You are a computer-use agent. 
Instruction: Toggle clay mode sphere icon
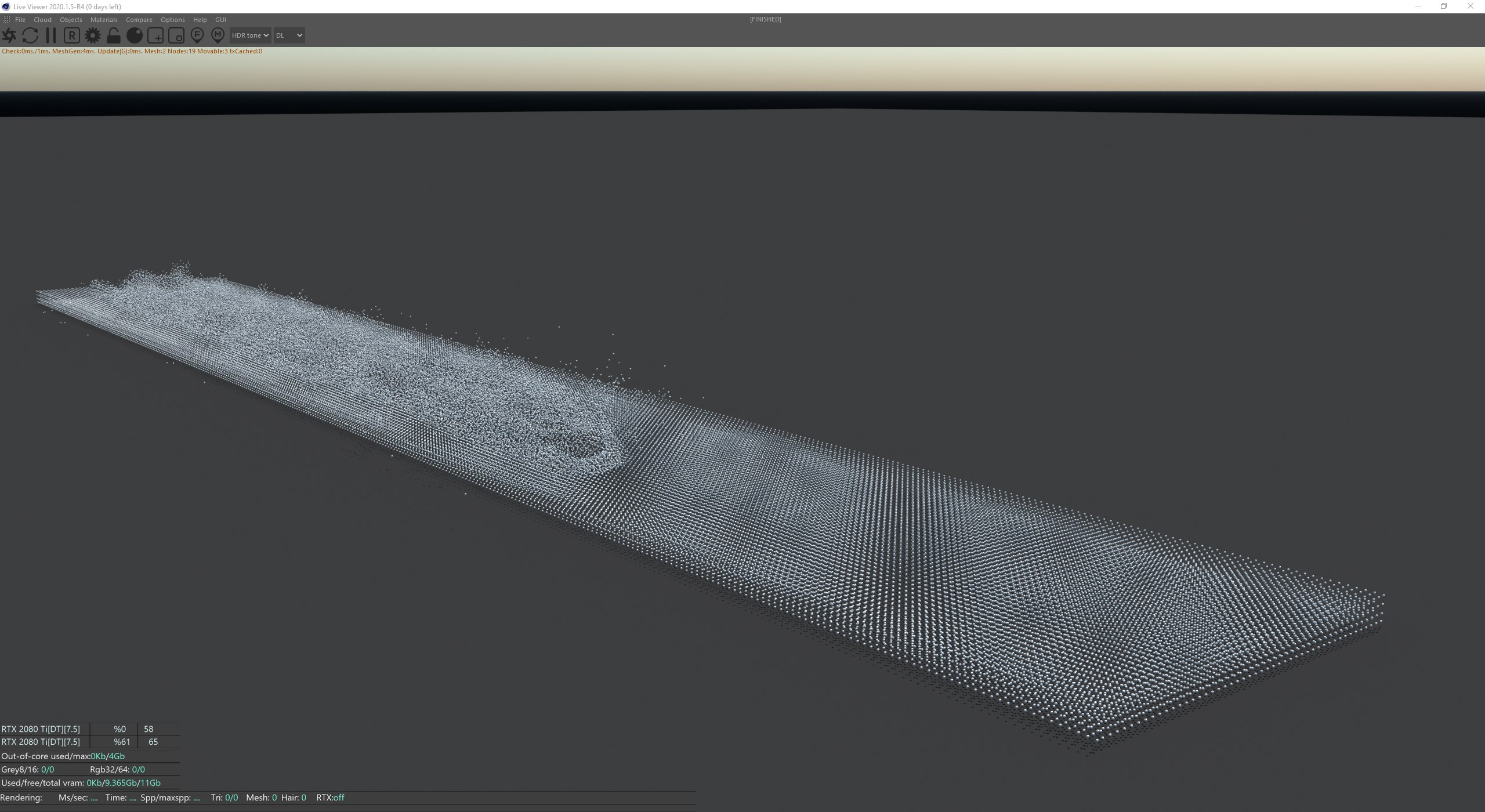point(135,35)
